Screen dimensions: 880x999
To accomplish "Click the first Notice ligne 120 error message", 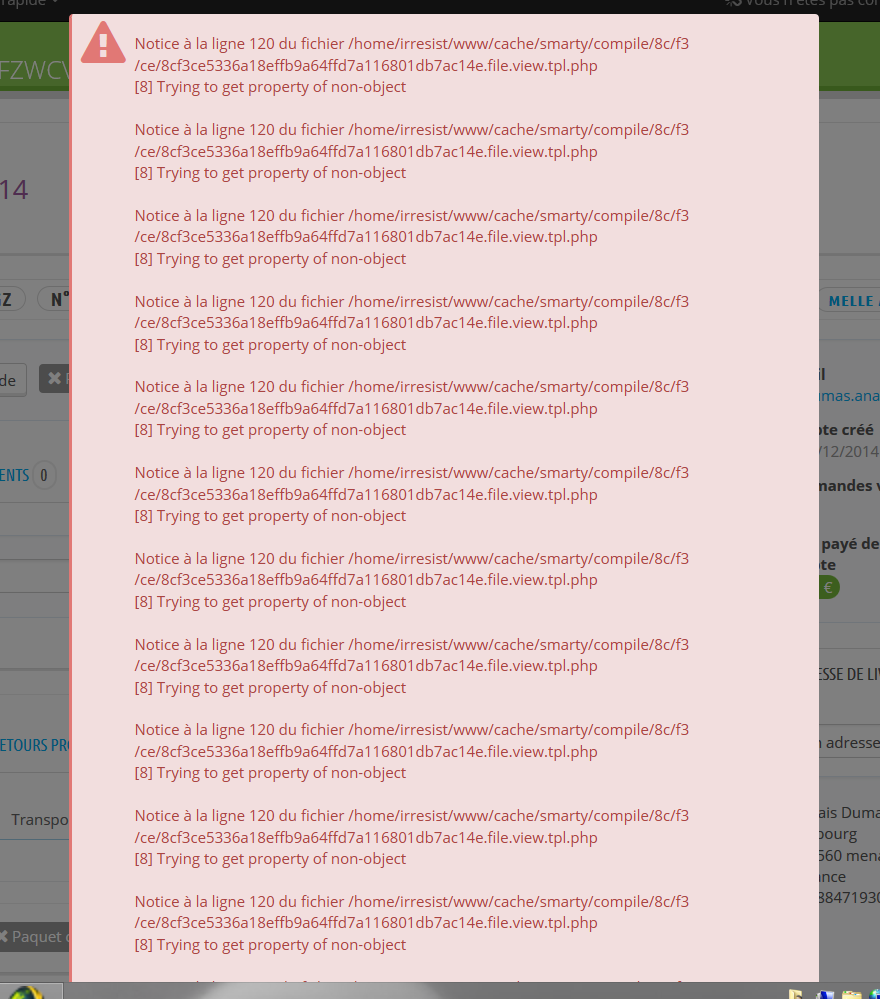I will point(412,65).
